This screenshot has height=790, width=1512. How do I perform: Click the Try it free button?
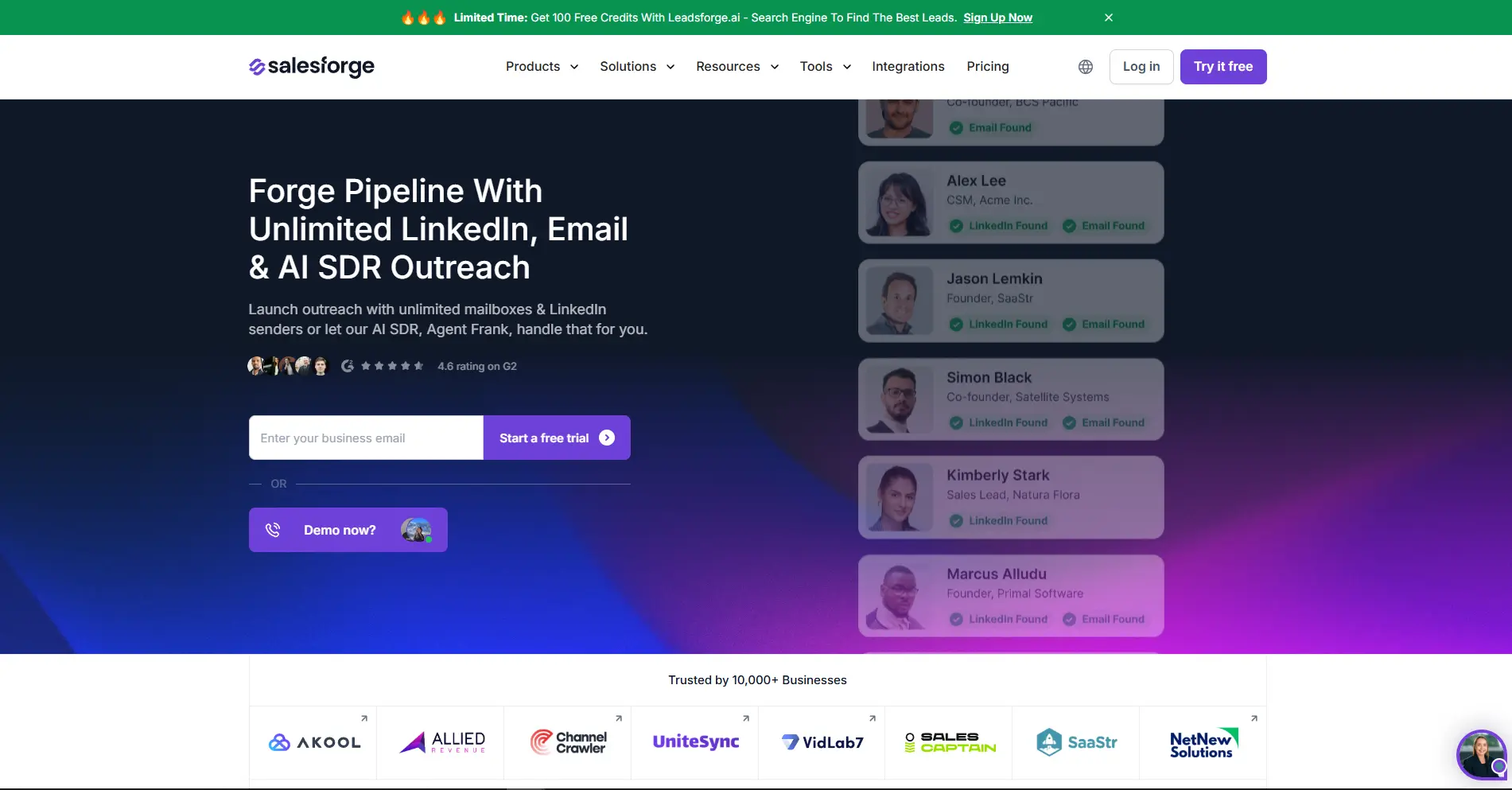click(1223, 66)
